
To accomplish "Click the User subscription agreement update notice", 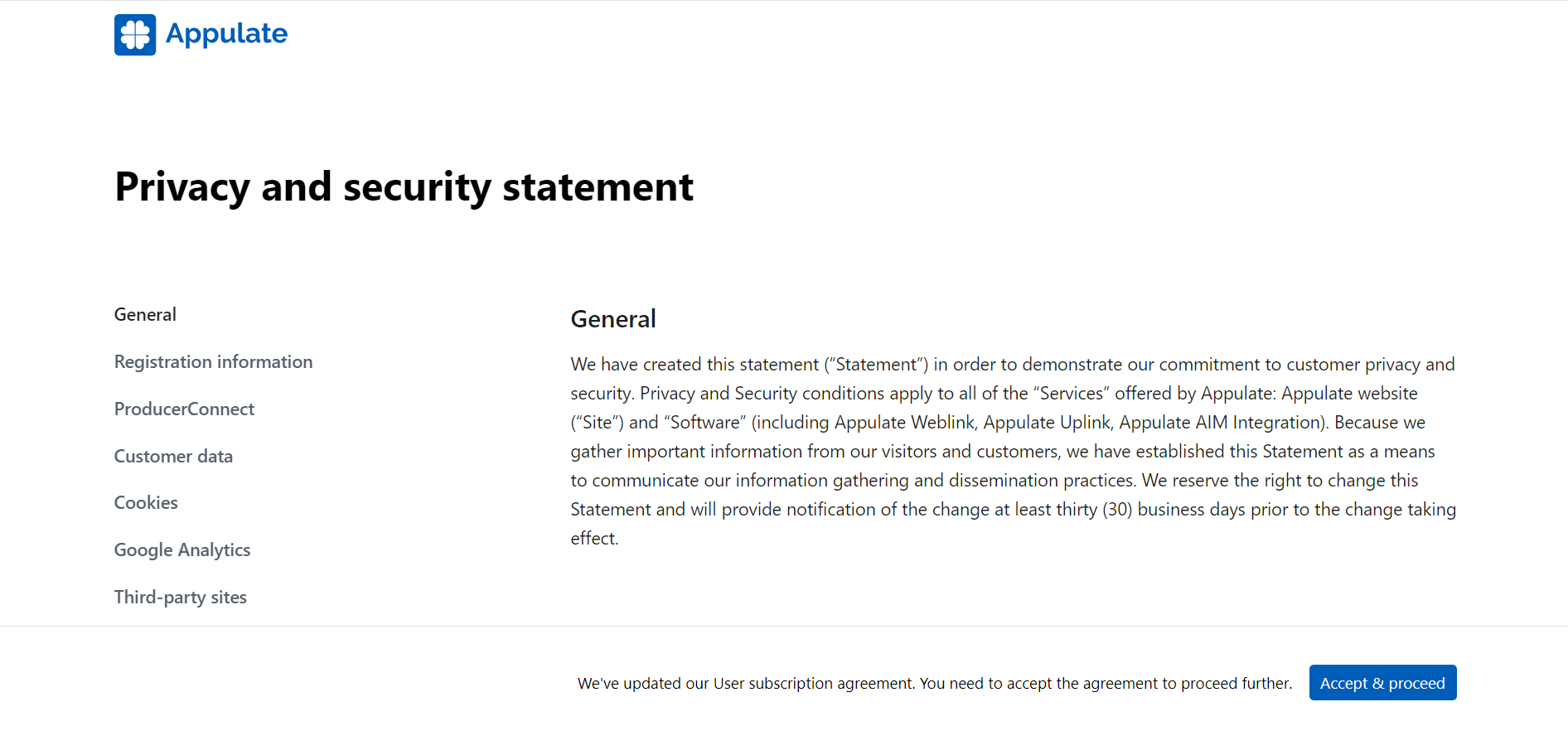I will click(934, 684).
